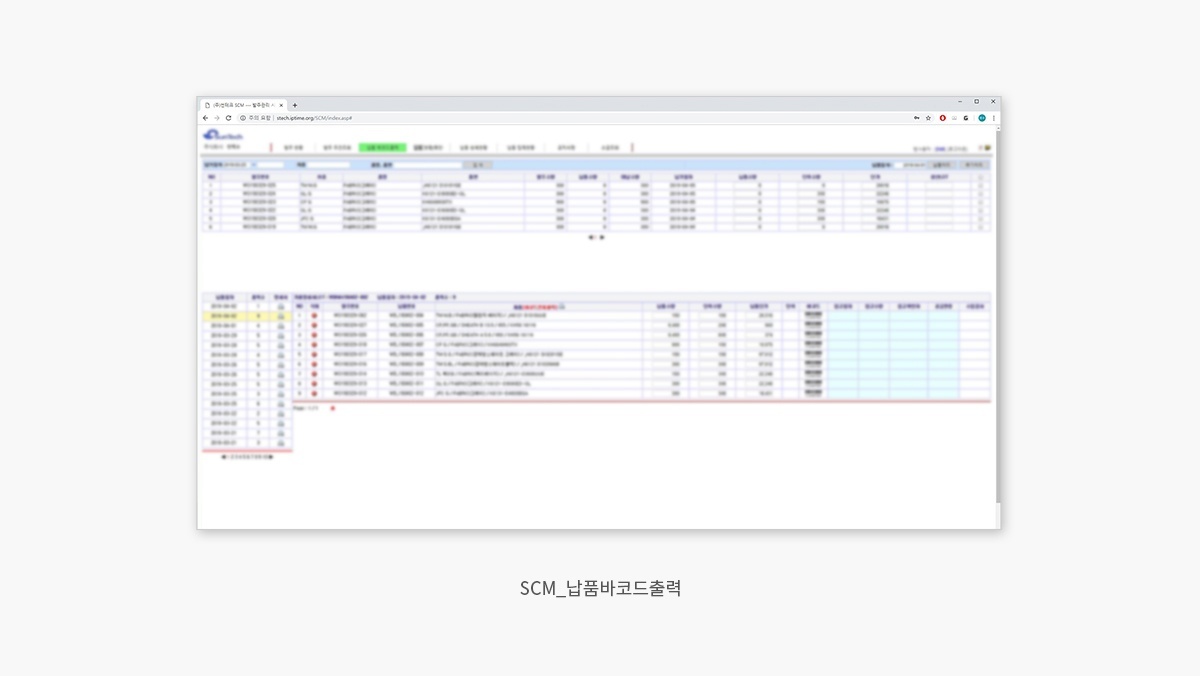
Task: Open the browser profile avatar
Action: 982,118
